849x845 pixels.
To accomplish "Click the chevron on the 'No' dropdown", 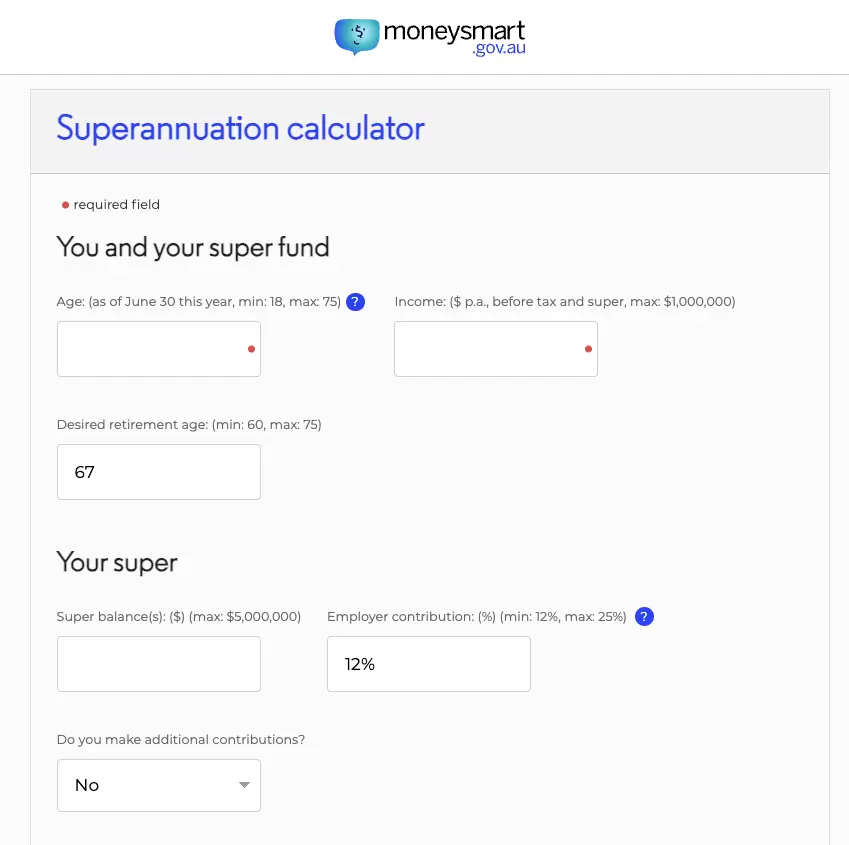I will pyautogui.click(x=243, y=785).
